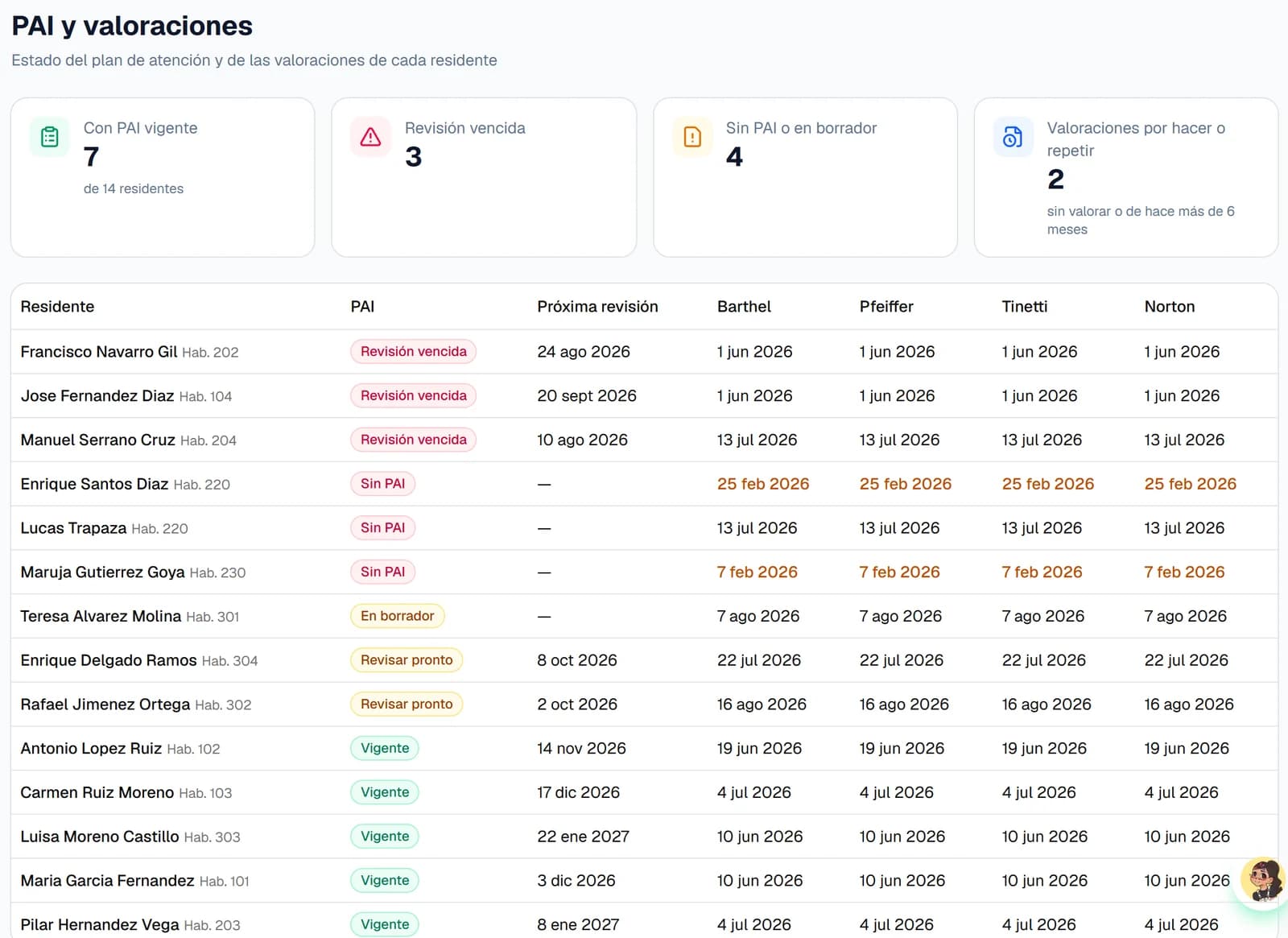This screenshot has width=1288, height=938.
Task: Click the green clipboard icon for PAI vigente
Action: [x=50, y=137]
